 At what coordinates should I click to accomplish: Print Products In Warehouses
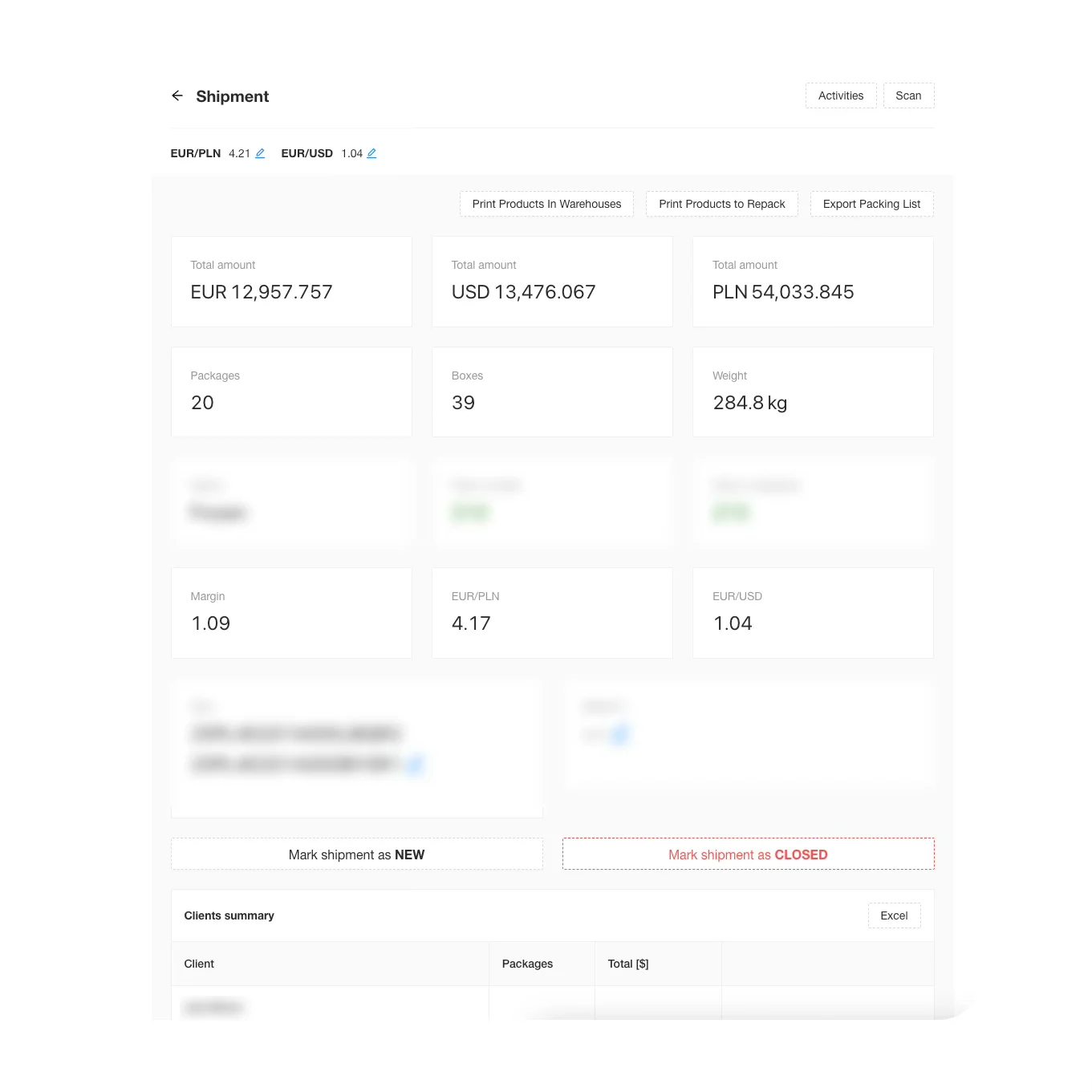546,204
